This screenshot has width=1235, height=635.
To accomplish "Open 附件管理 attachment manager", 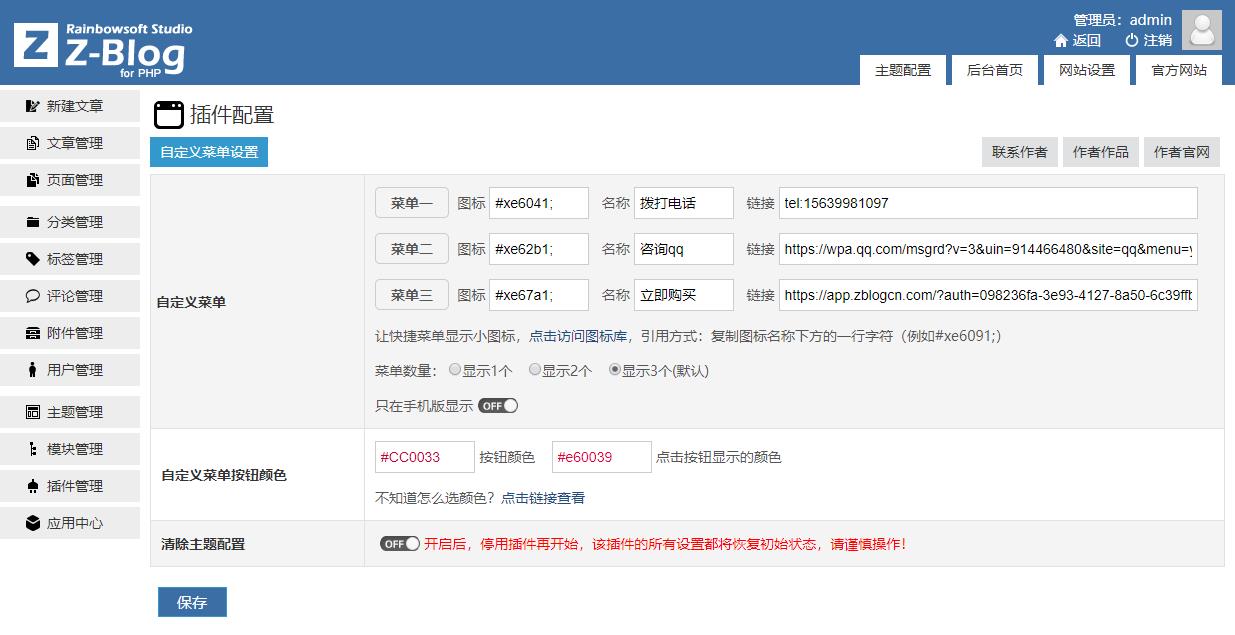I will (x=66, y=332).
